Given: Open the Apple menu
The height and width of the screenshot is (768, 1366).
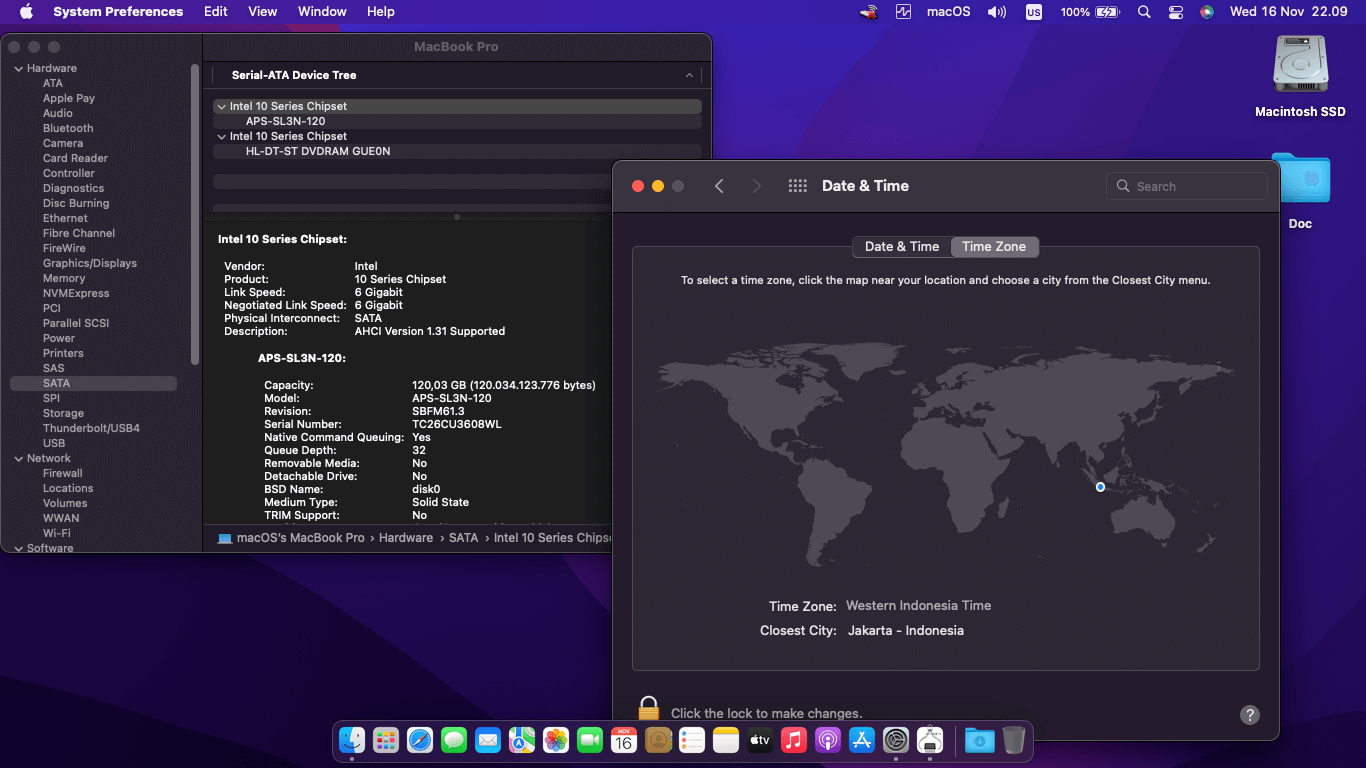Looking at the screenshot, I should 26,12.
